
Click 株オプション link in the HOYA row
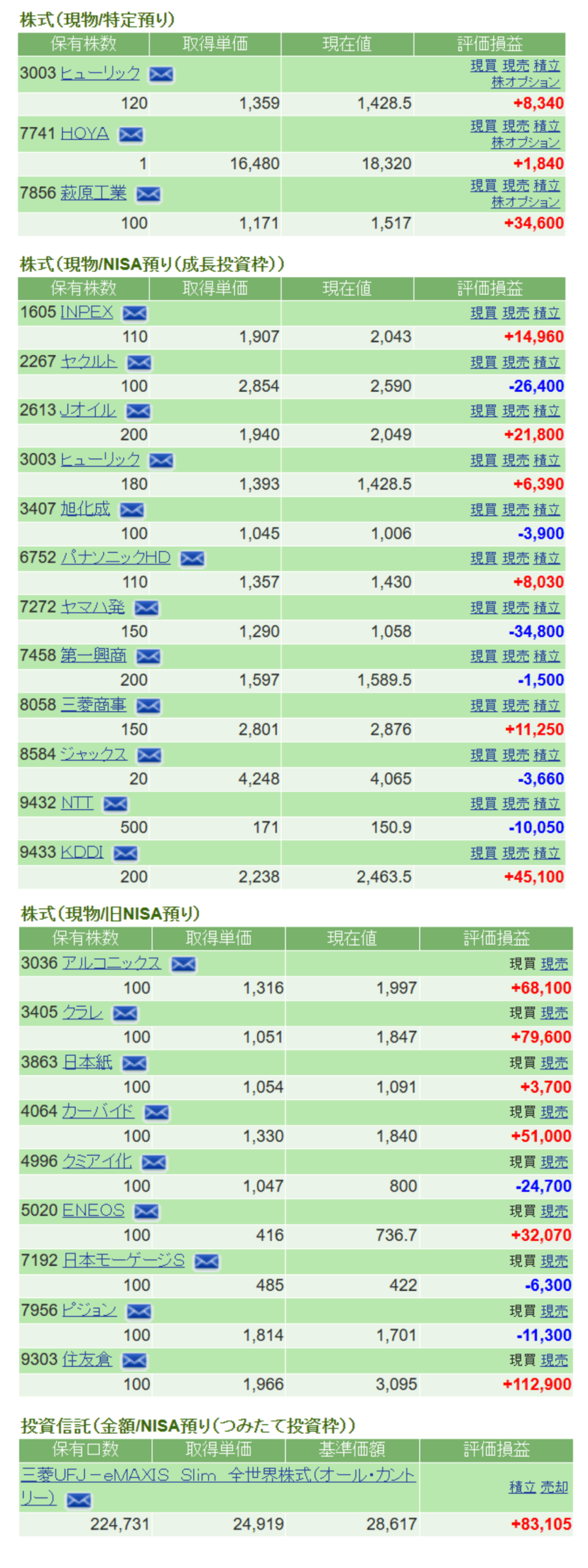coord(525,142)
